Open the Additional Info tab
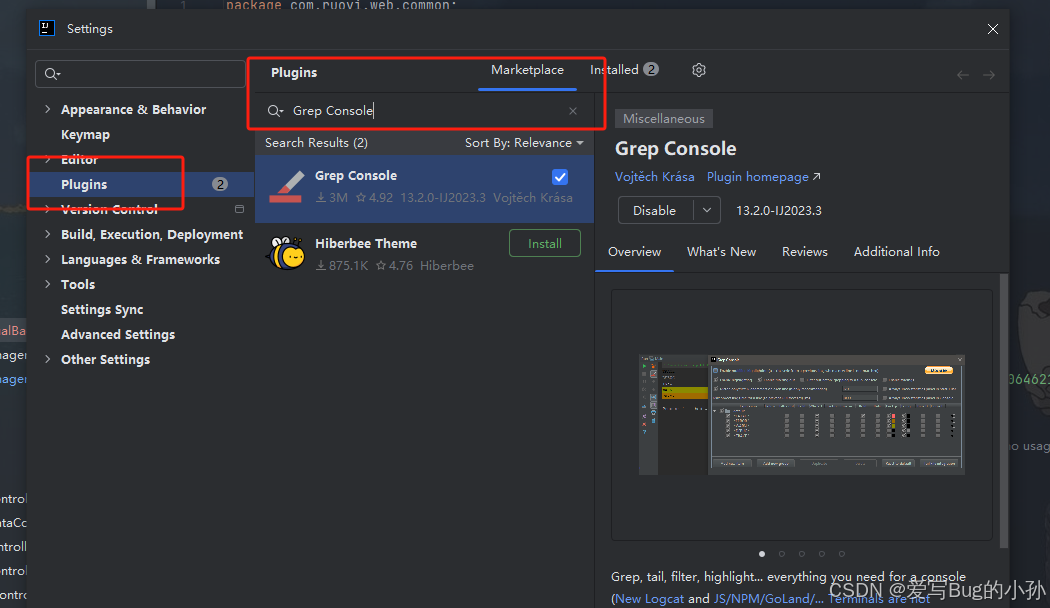Screen dimensions: 1050x608 pos(896,252)
